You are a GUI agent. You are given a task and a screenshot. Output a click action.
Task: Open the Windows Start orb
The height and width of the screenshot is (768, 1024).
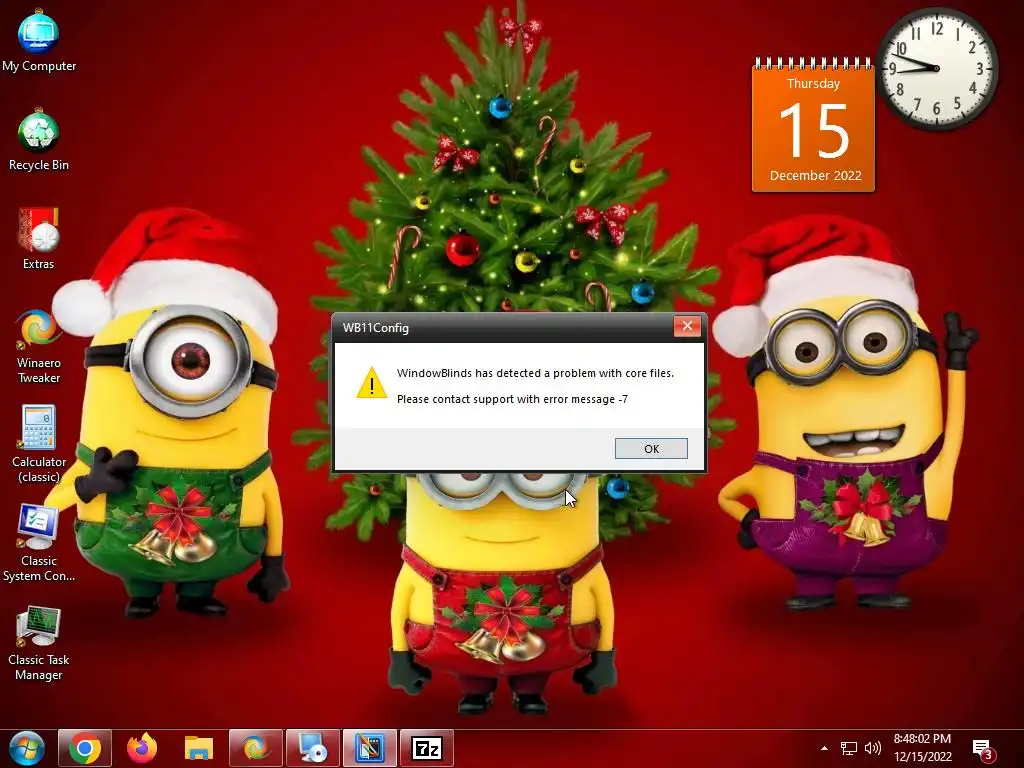tap(27, 748)
